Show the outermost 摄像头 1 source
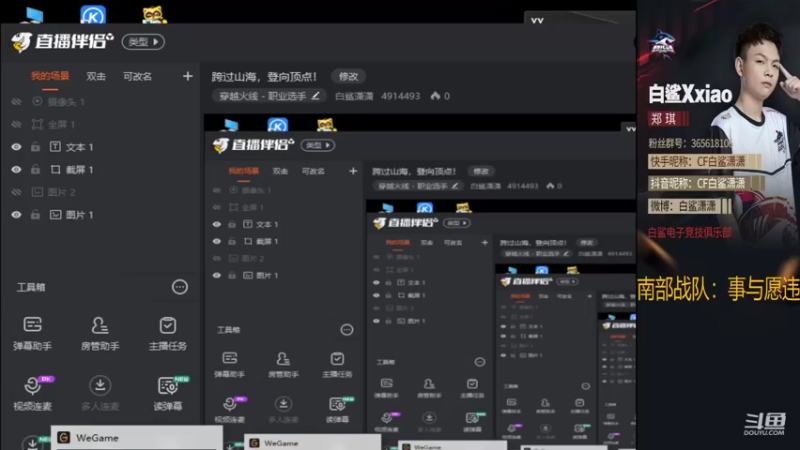This screenshot has width=800, height=450. coord(16,102)
